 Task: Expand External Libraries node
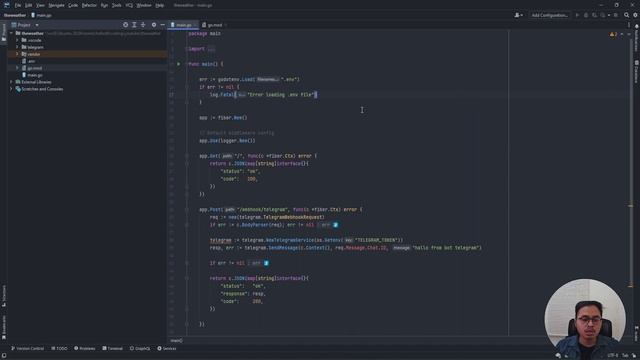click(11, 82)
